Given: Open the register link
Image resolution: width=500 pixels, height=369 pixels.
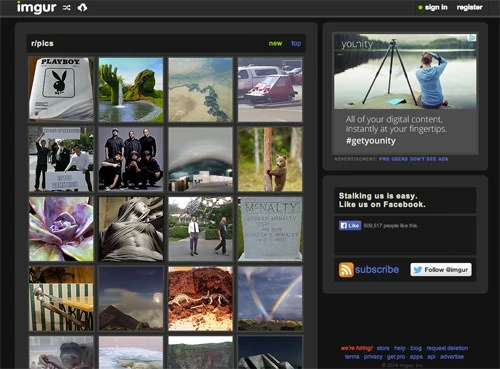Looking at the screenshot, I should tap(469, 7).
